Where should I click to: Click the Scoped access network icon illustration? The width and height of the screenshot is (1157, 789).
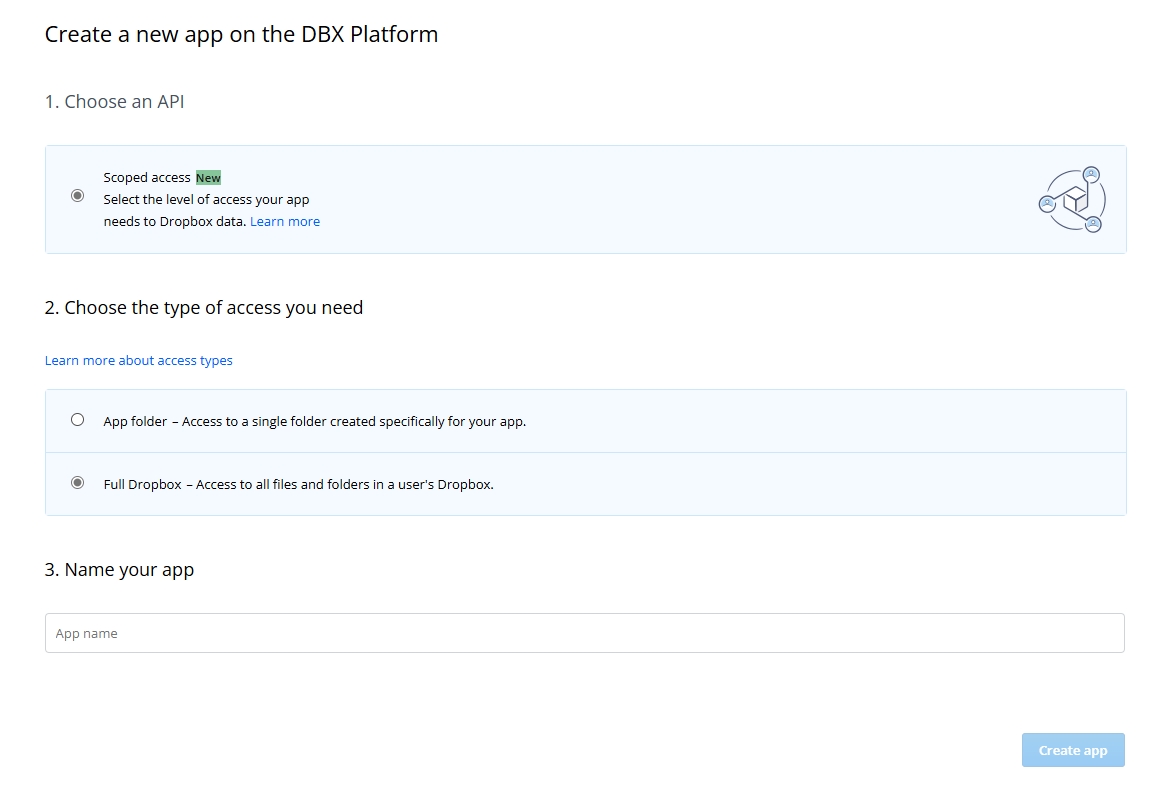pos(1071,199)
